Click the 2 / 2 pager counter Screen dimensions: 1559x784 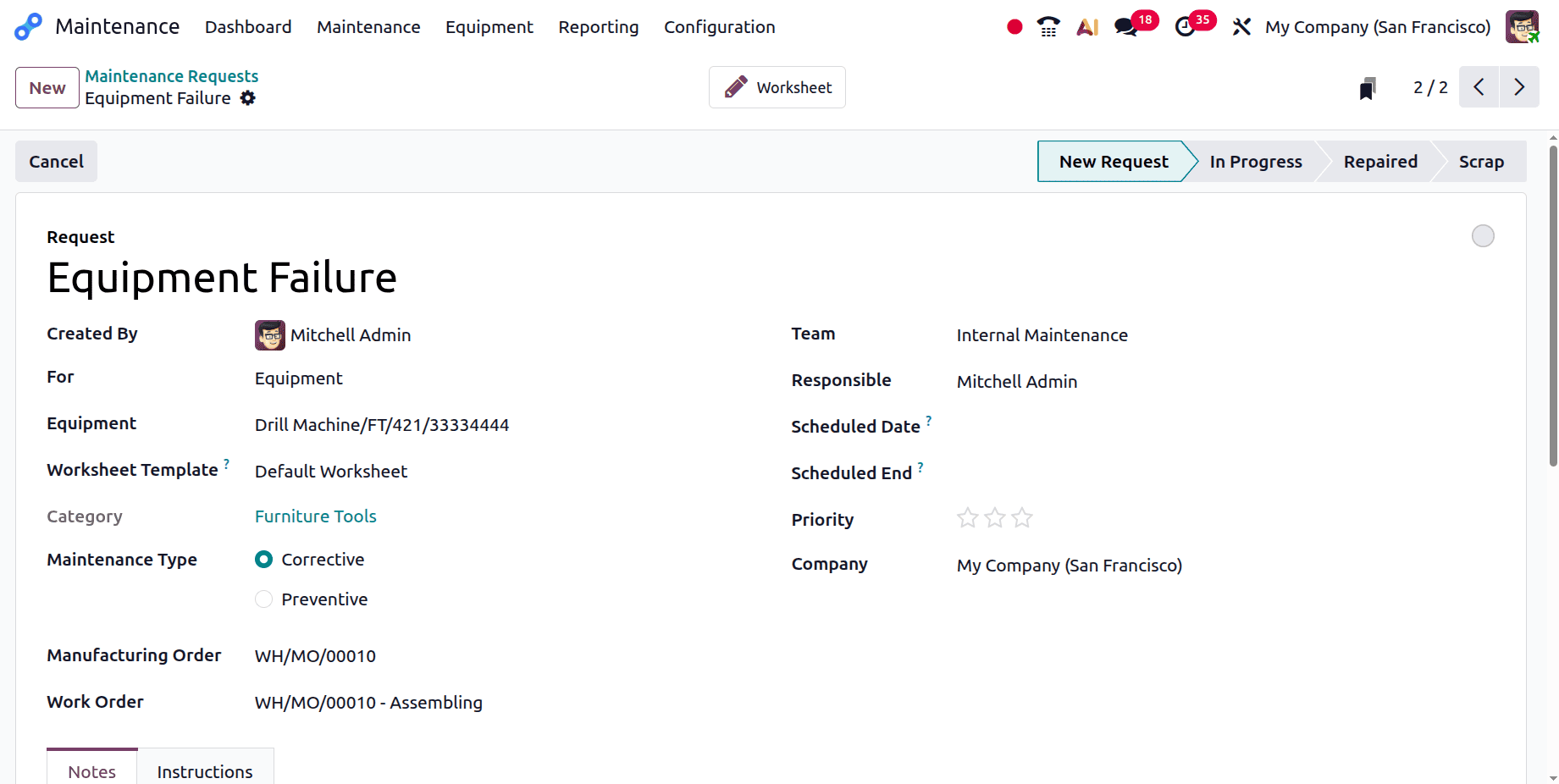(1430, 88)
